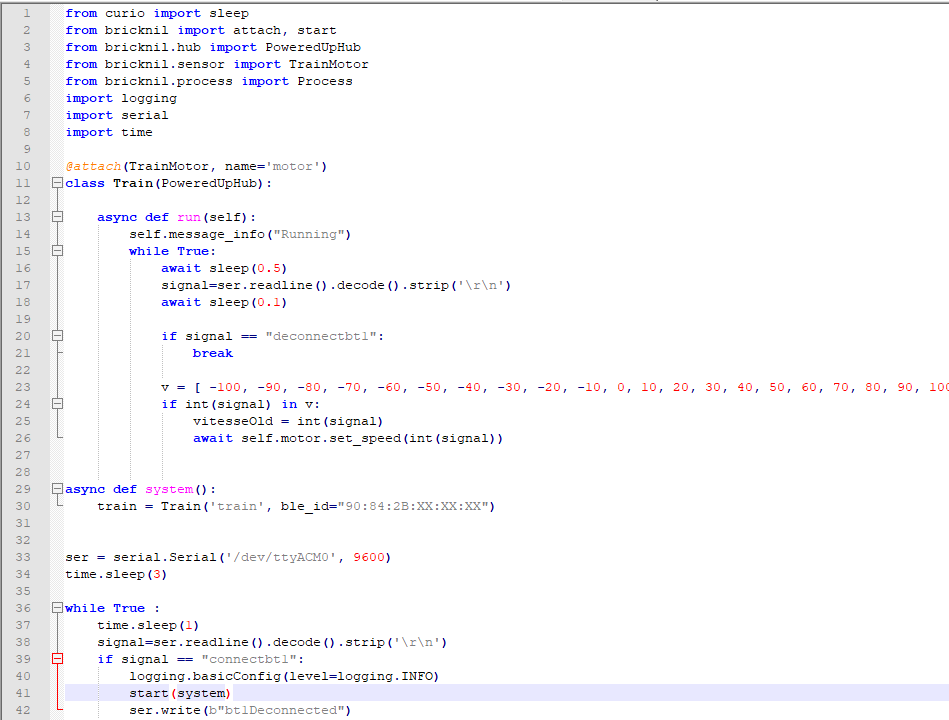The width and height of the screenshot is (949, 720).
Task: Click line number 33 in the margin
Action: pos(25,557)
